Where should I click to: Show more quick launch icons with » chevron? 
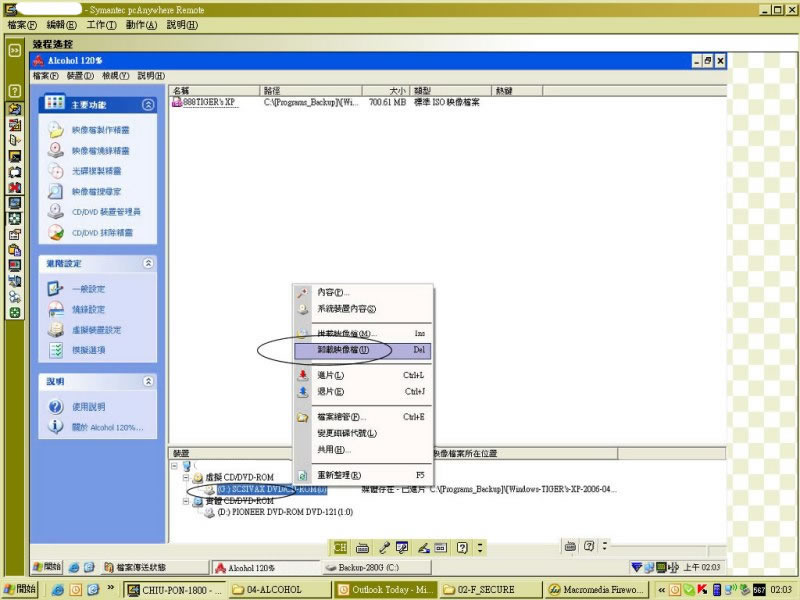110,588
